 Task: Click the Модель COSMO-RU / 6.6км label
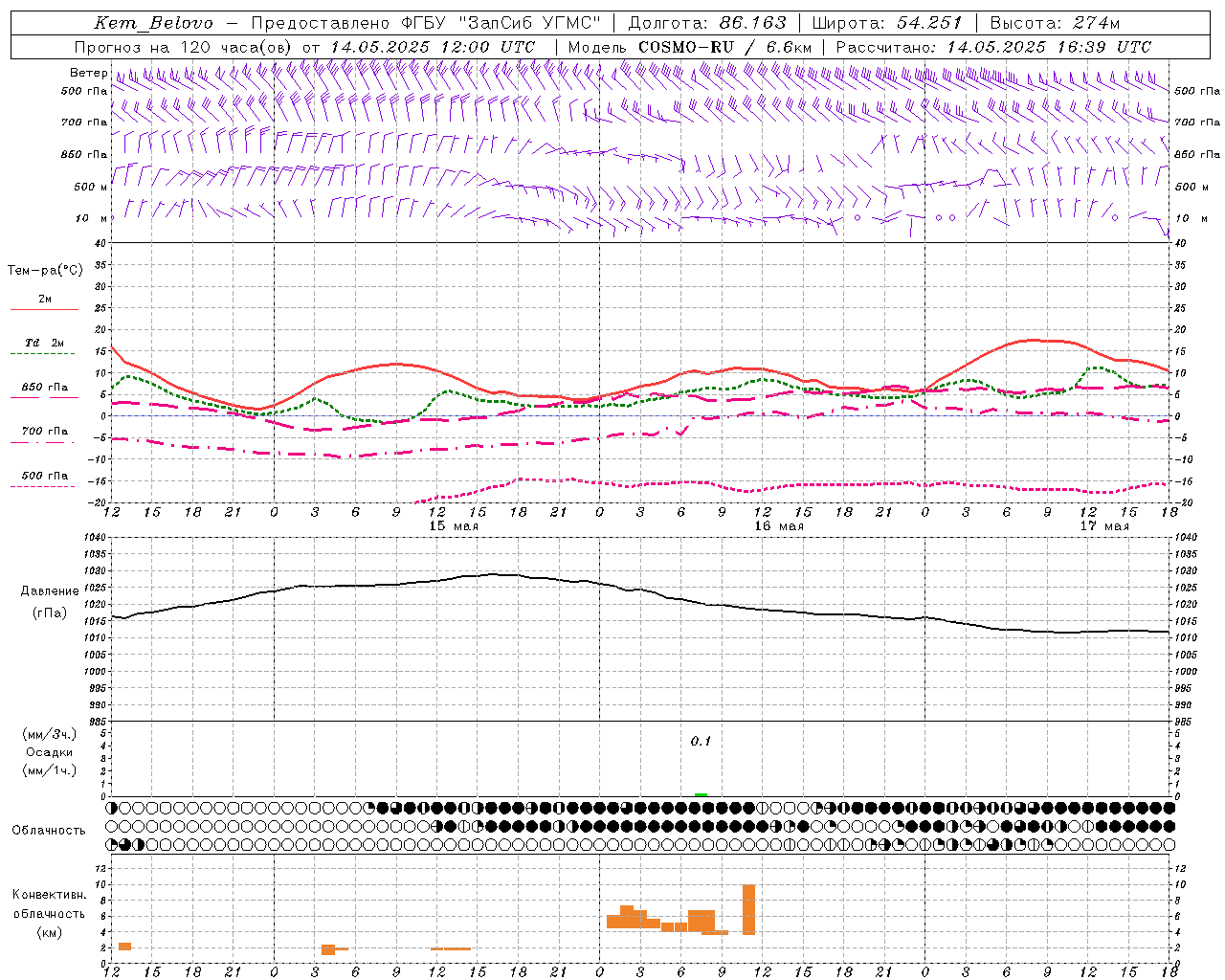(x=690, y=47)
